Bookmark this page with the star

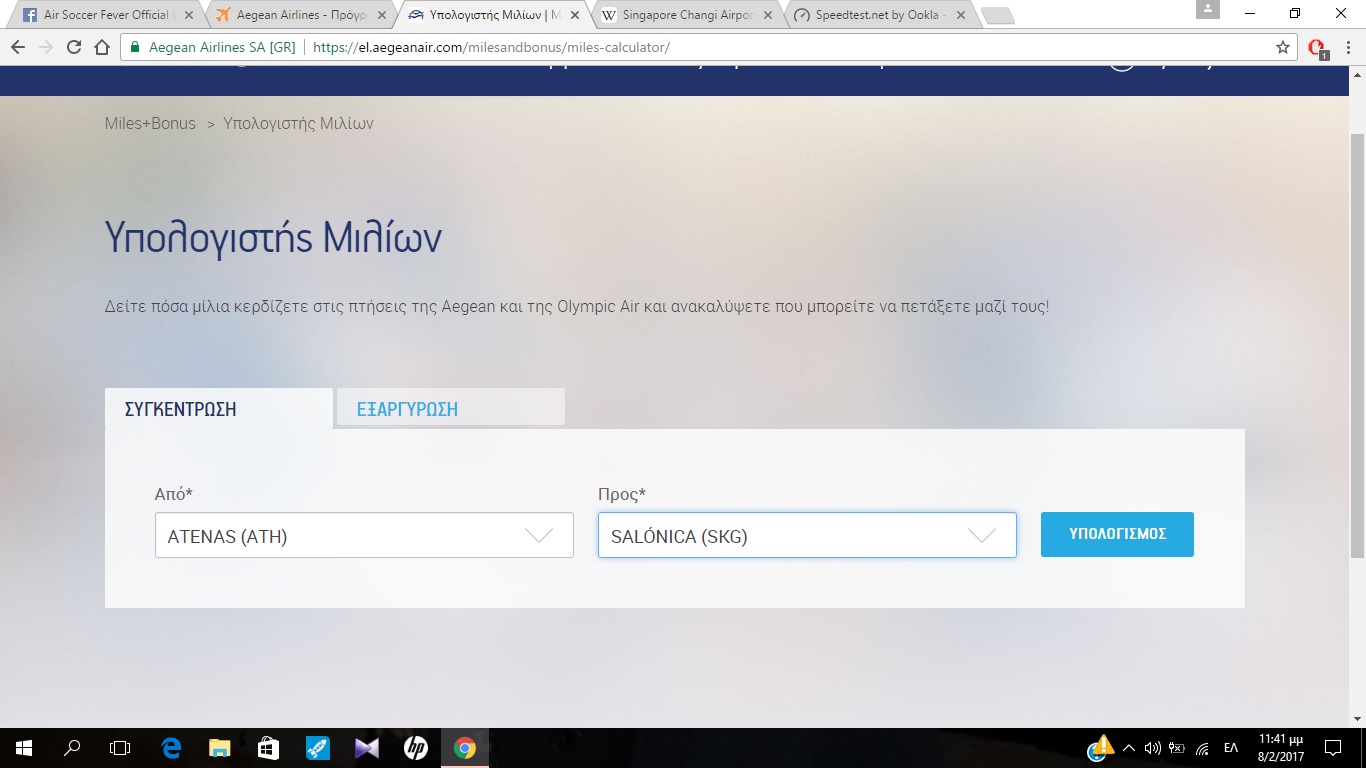pos(1283,47)
